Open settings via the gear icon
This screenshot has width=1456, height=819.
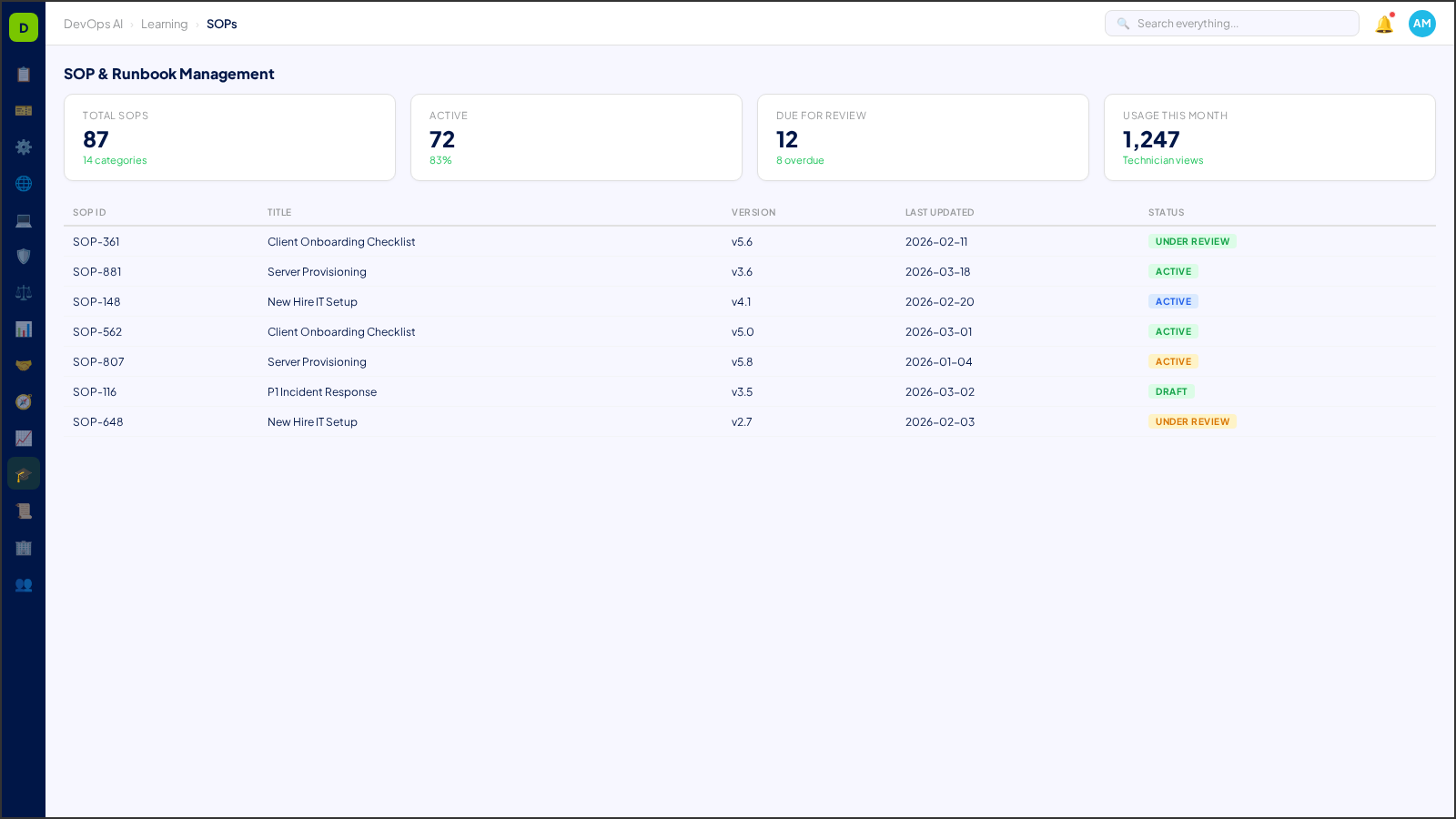(24, 147)
